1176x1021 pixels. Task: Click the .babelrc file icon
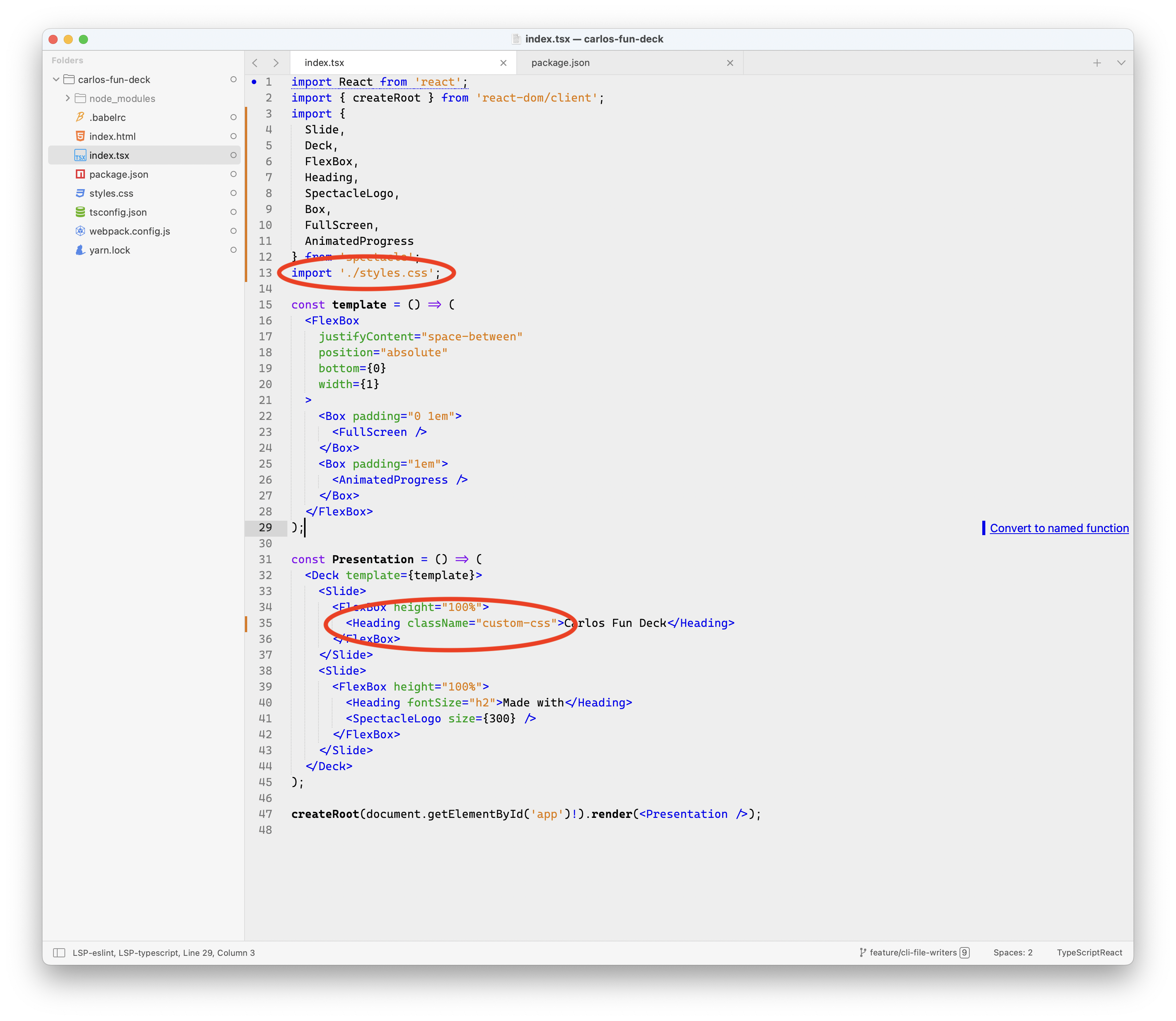[80, 117]
